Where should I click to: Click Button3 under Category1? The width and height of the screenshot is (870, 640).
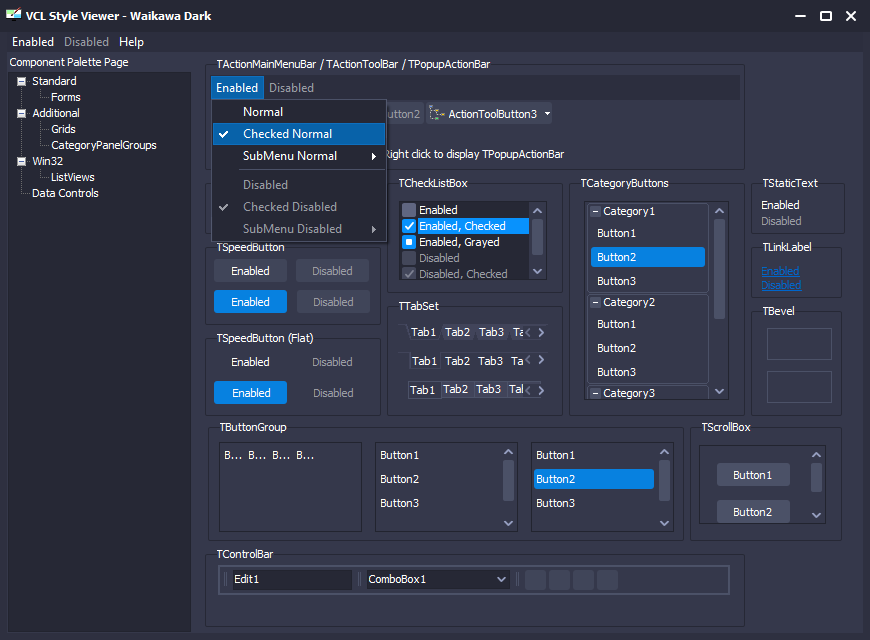648,281
